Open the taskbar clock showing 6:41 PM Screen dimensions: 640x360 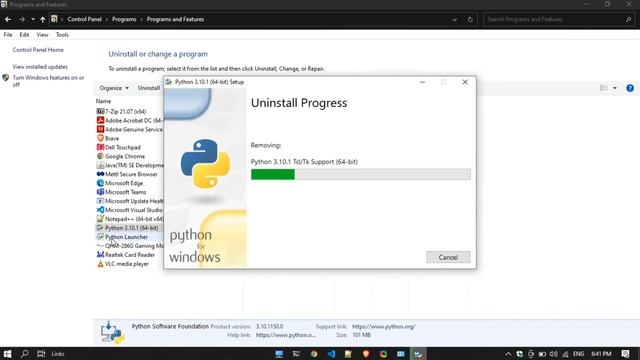coord(601,354)
